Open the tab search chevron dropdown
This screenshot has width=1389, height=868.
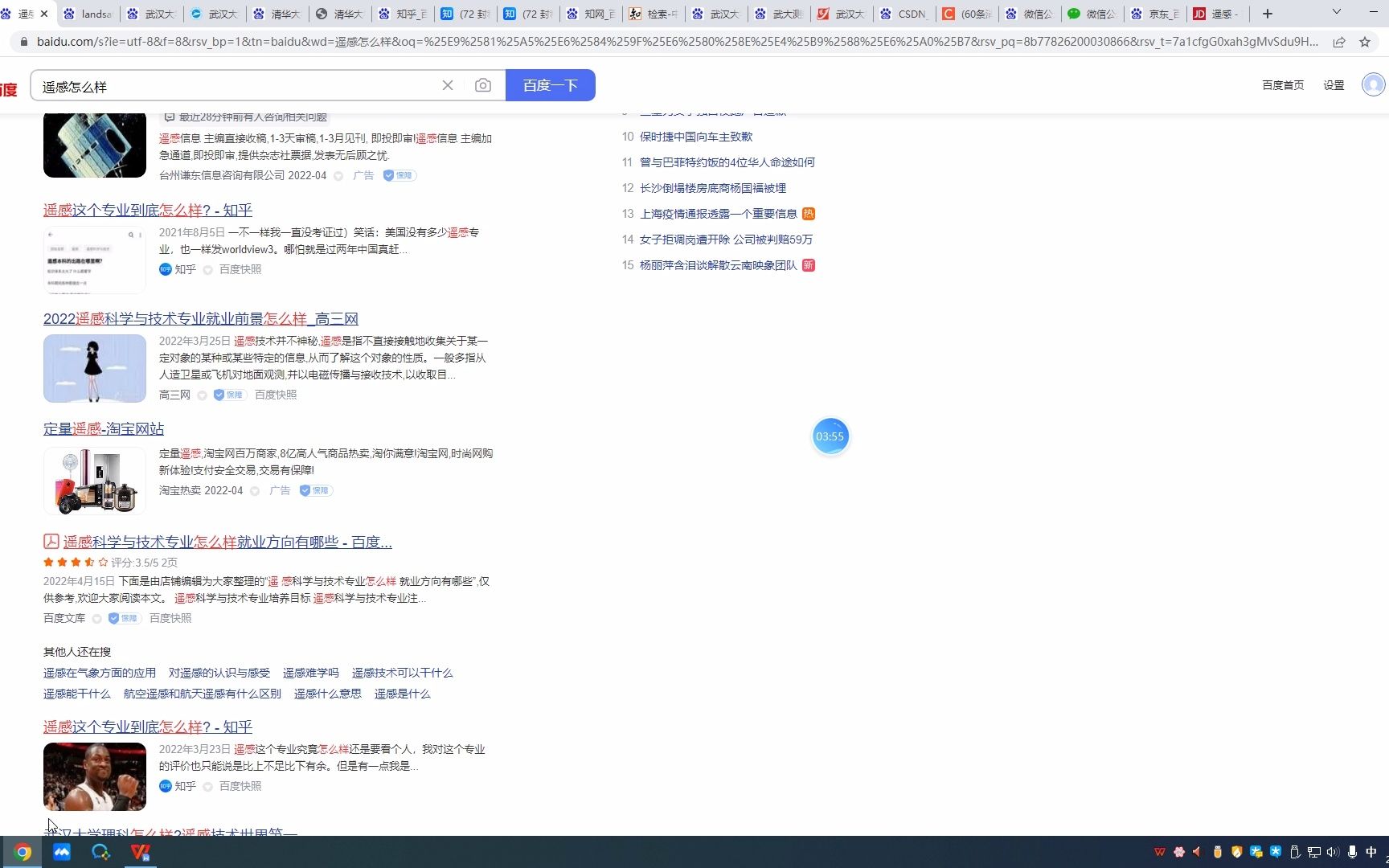click(x=1336, y=14)
